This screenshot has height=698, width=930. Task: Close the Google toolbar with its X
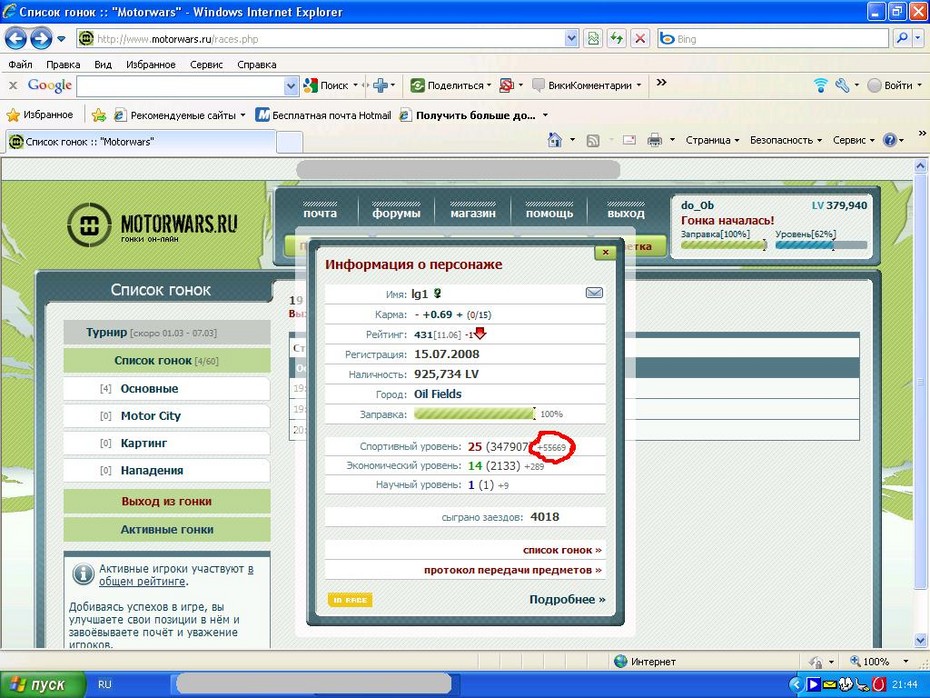pos(13,85)
